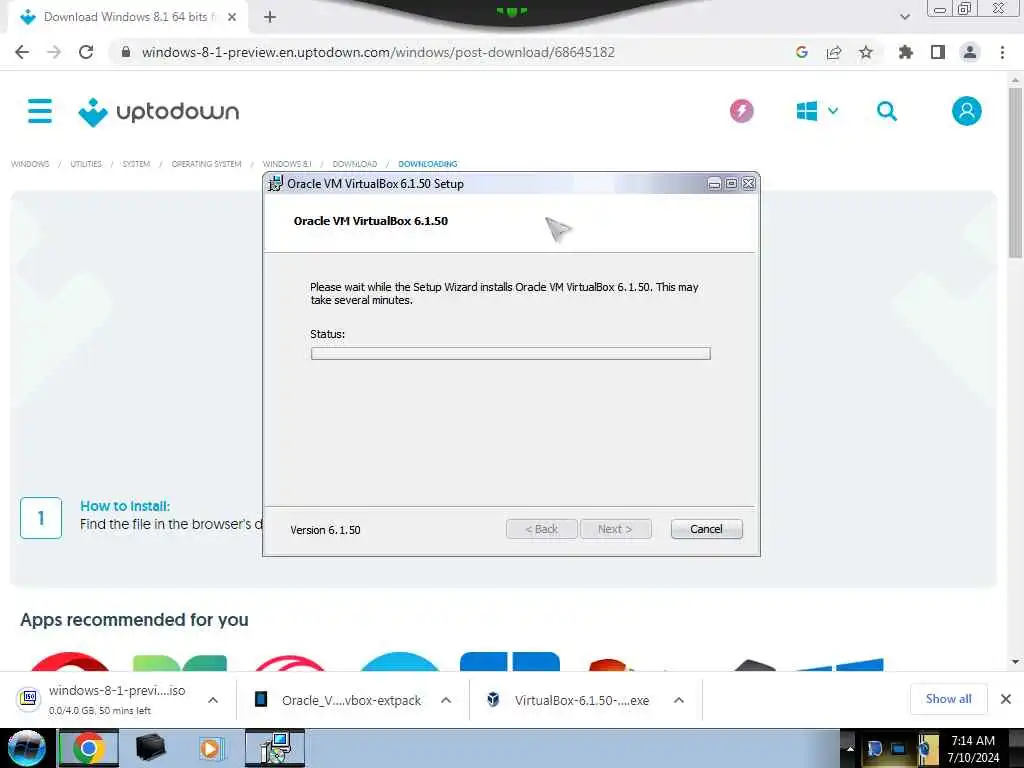Screen dimensions: 1024x768
Task: Expand options for vbox-extpack download
Action: [x=446, y=700]
